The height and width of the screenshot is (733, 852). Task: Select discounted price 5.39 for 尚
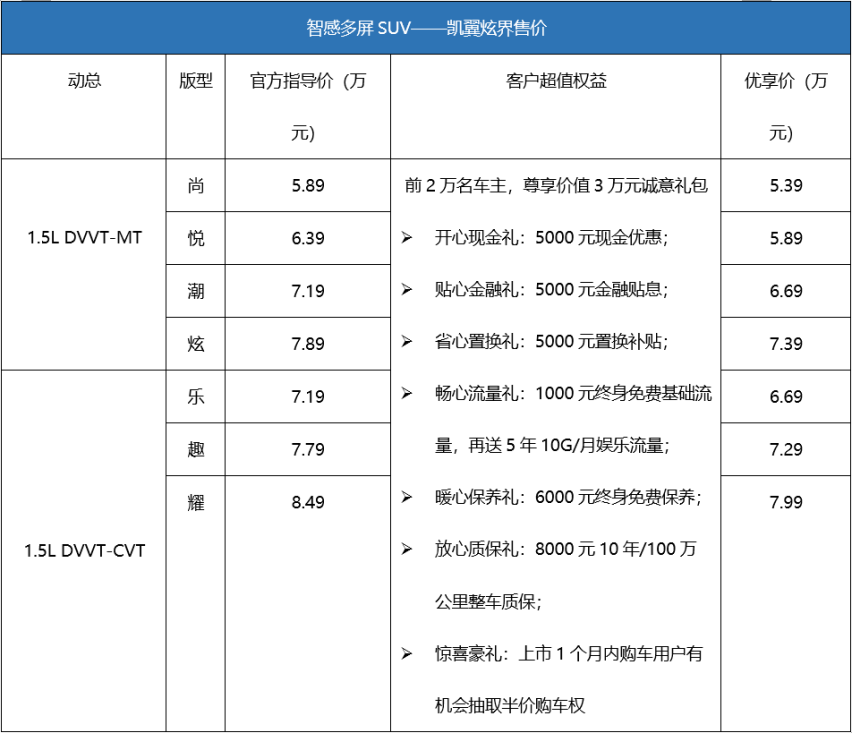(x=786, y=185)
